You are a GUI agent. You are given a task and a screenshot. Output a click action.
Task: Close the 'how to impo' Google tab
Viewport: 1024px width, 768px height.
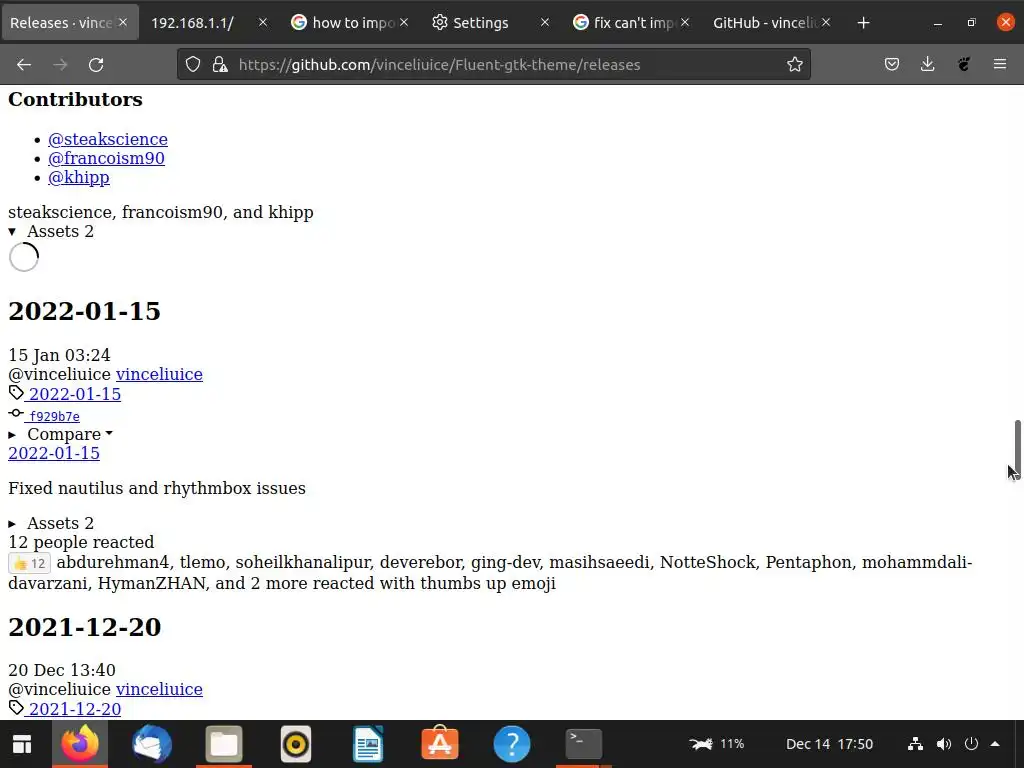pos(404,22)
